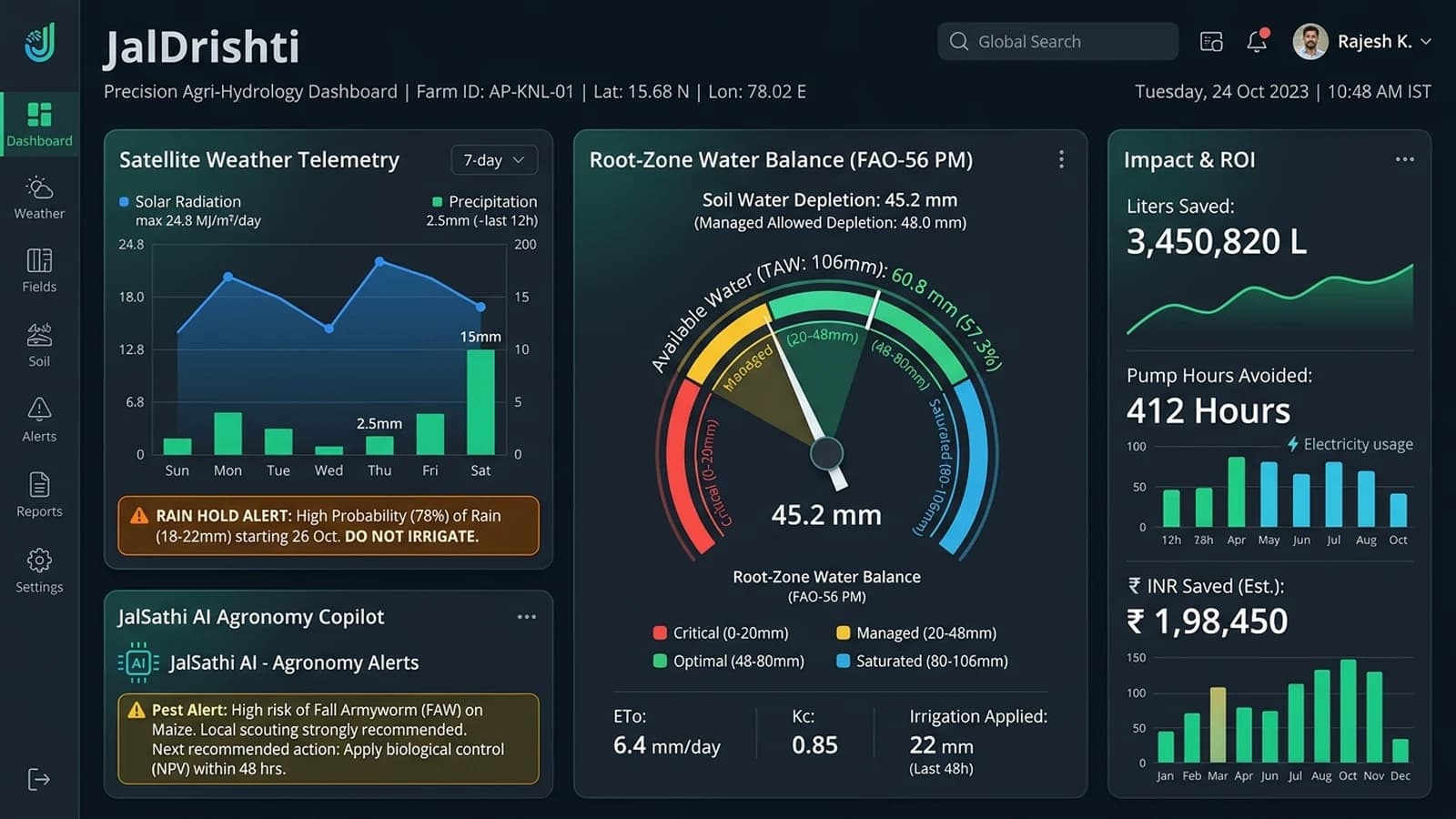Expand the 7-day range dropdown
This screenshot has height=819, width=1456.
[x=494, y=160]
